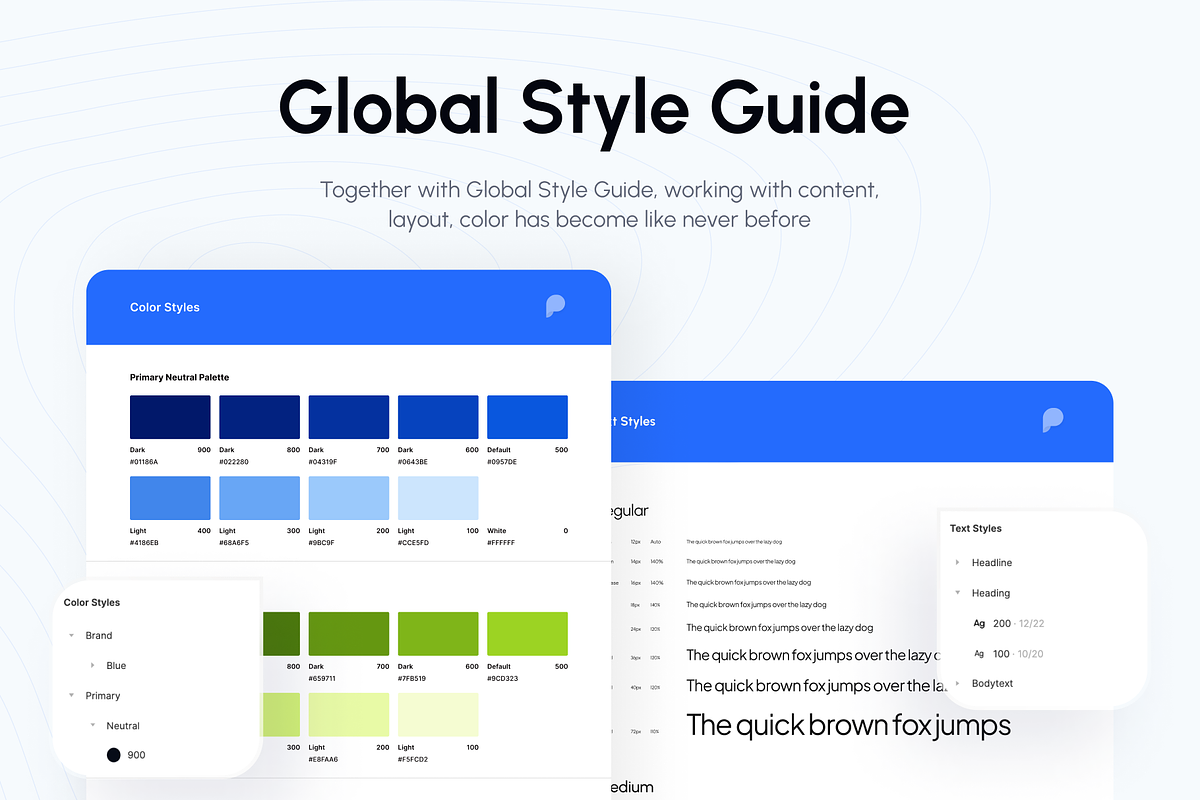Screen dimensions: 1200x800
Task: Click the Ag icon beside 100 · 10/20
Action: (979, 654)
